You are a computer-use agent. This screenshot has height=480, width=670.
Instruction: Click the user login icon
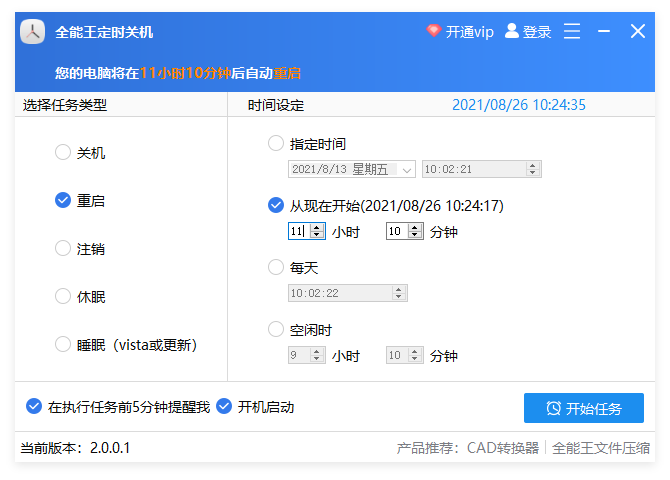[x=512, y=31]
